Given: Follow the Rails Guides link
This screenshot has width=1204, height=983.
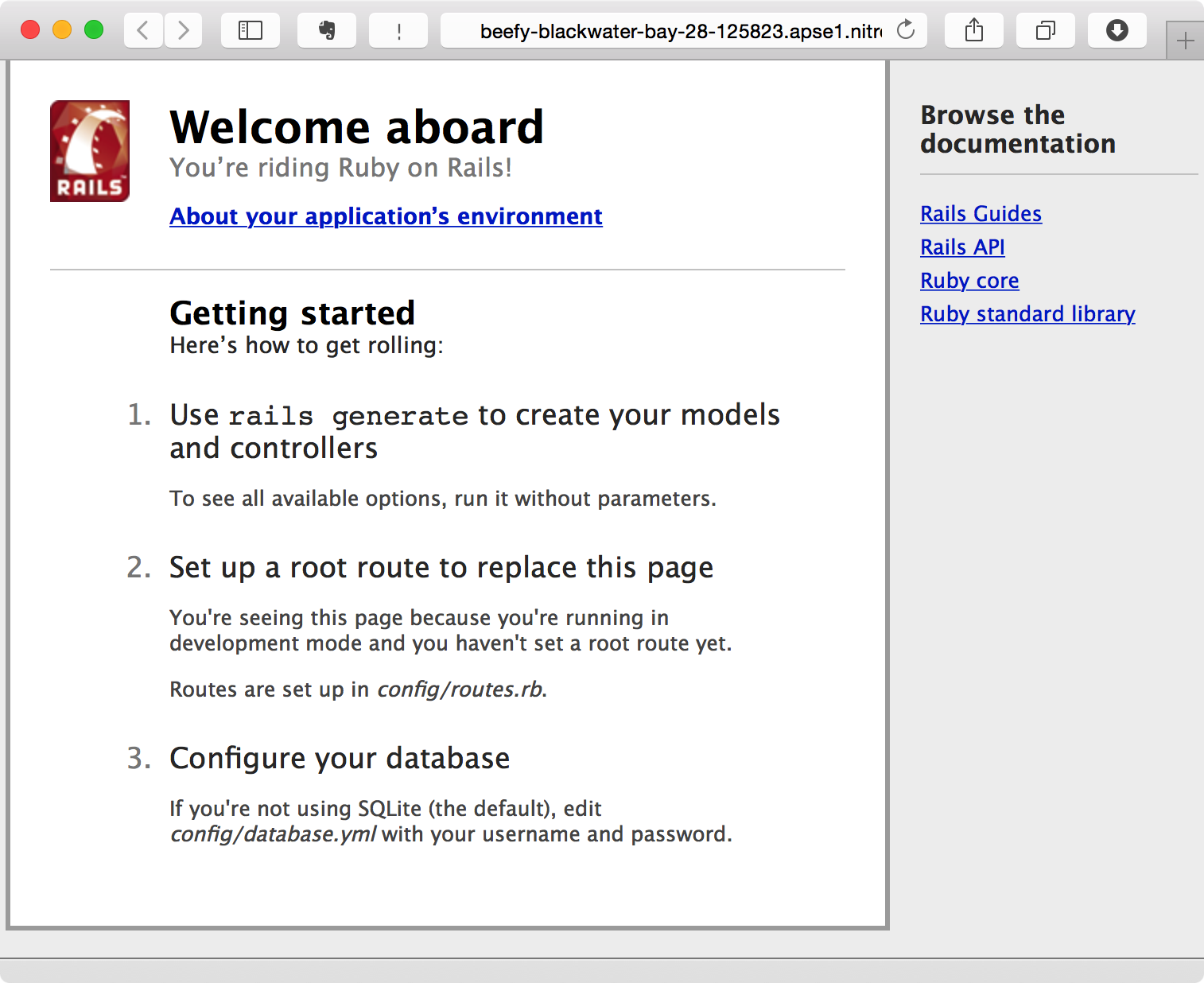Looking at the screenshot, I should pyautogui.click(x=981, y=213).
